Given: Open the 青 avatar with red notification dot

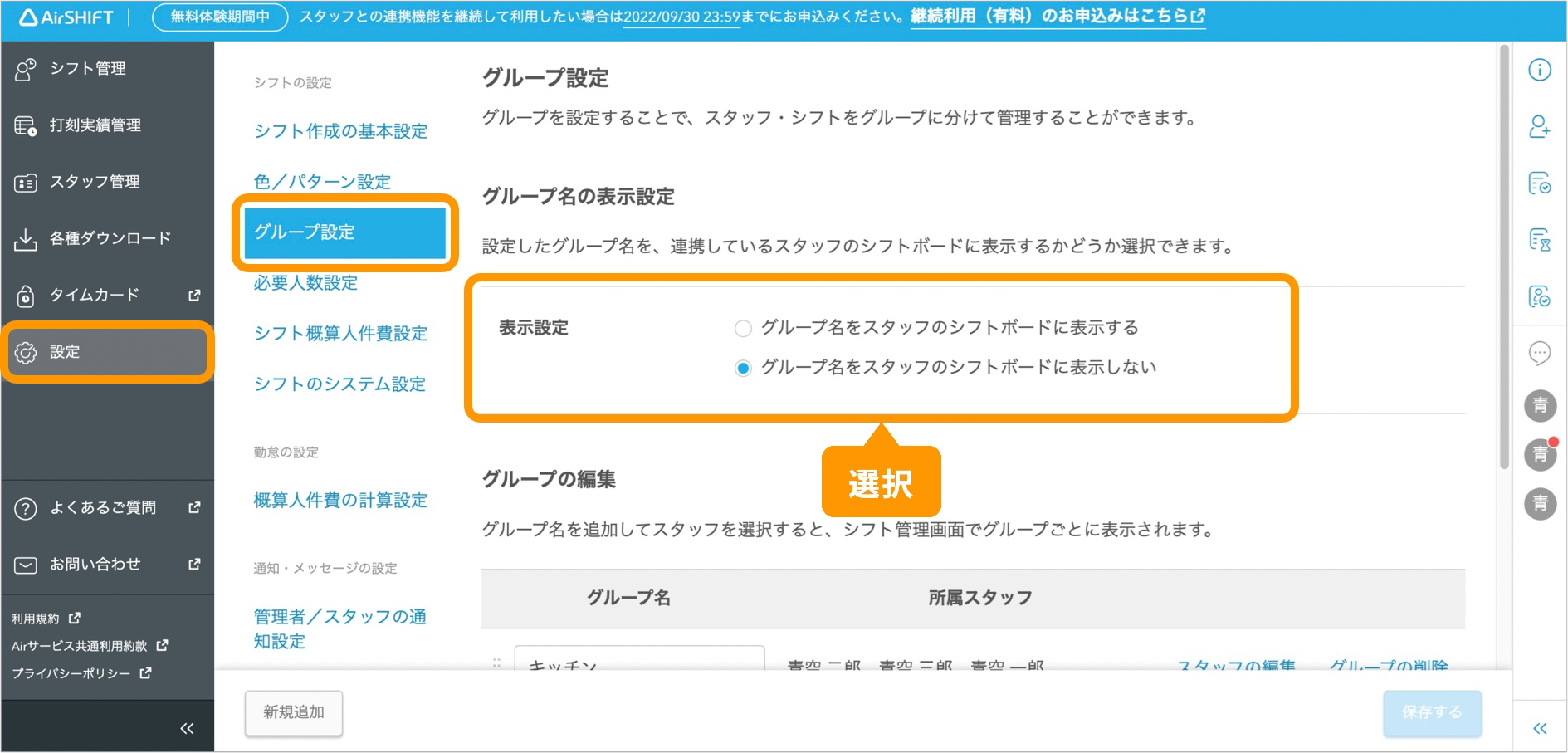Looking at the screenshot, I should click(x=1541, y=454).
